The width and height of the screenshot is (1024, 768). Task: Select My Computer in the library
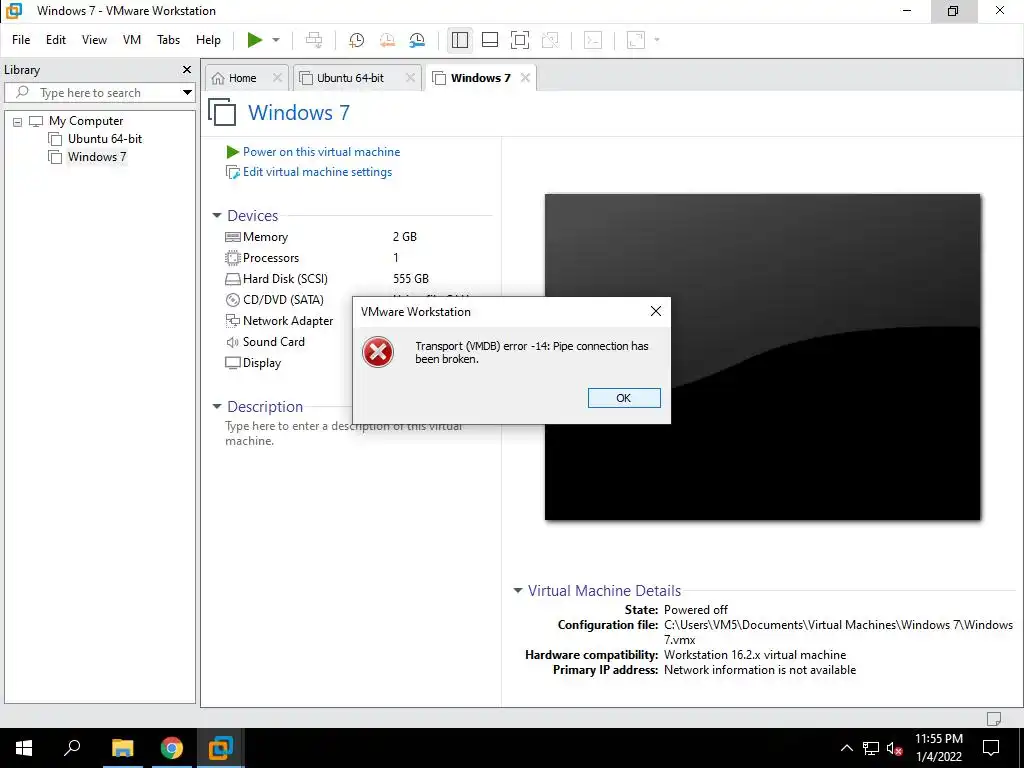[86, 121]
